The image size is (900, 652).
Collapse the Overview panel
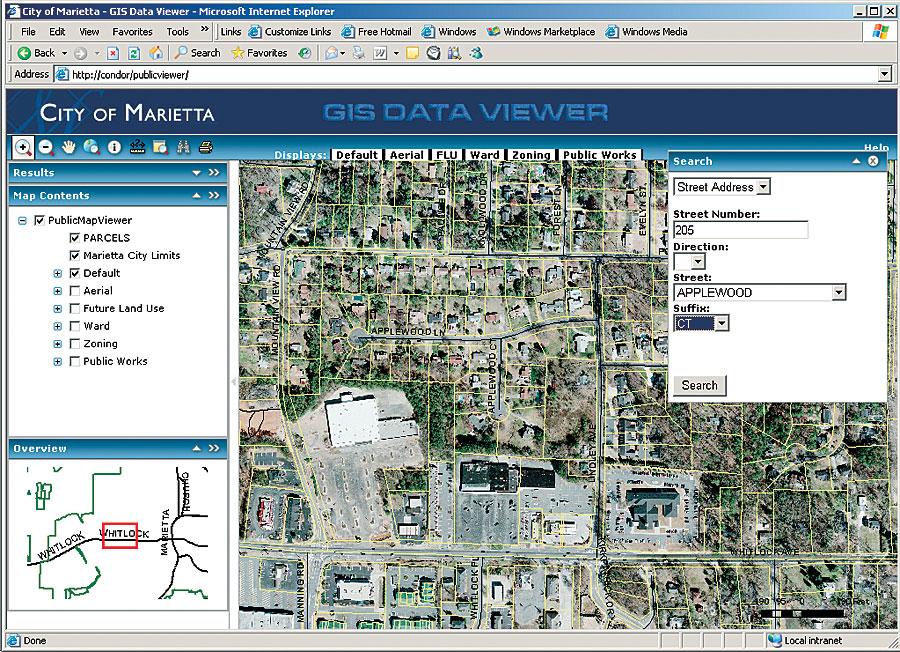197,448
